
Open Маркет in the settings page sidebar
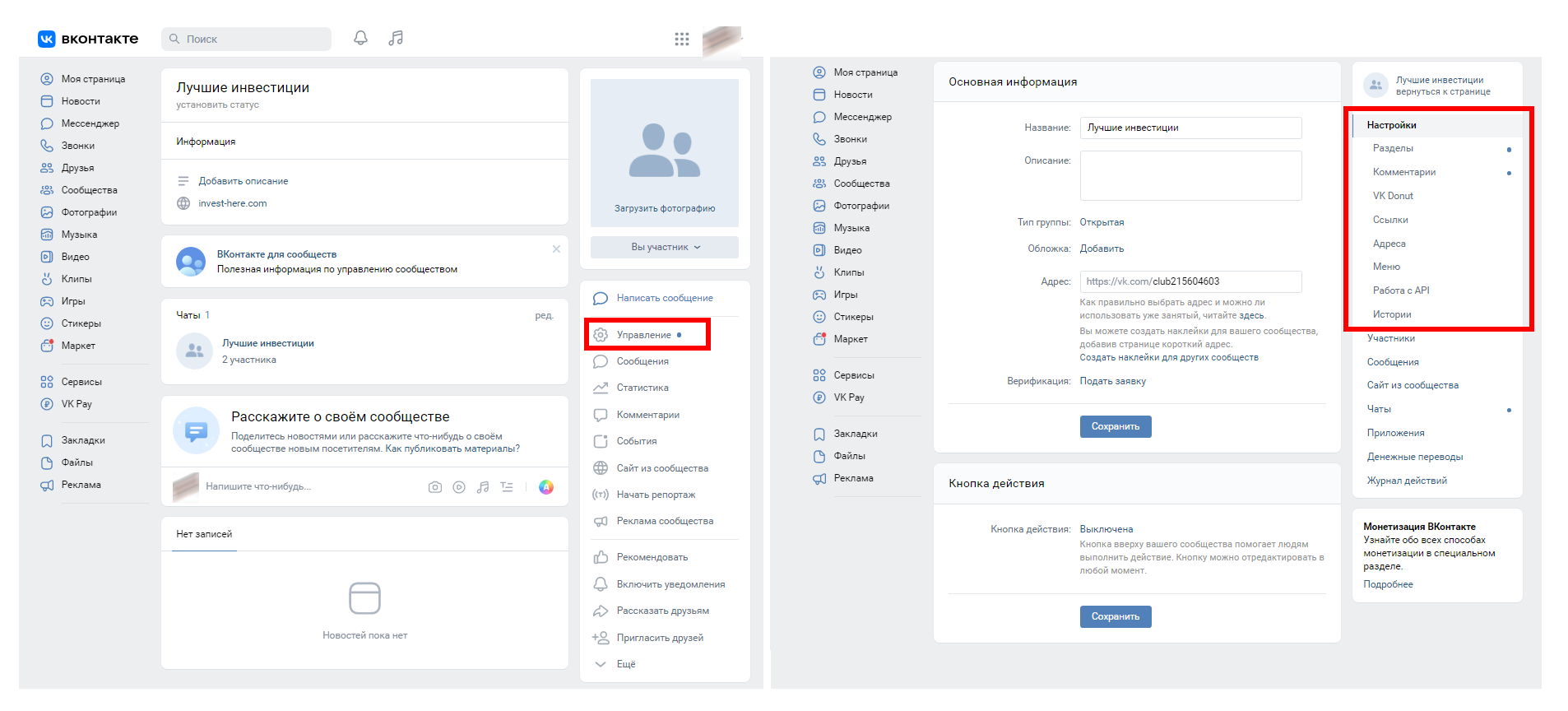coord(851,339)
